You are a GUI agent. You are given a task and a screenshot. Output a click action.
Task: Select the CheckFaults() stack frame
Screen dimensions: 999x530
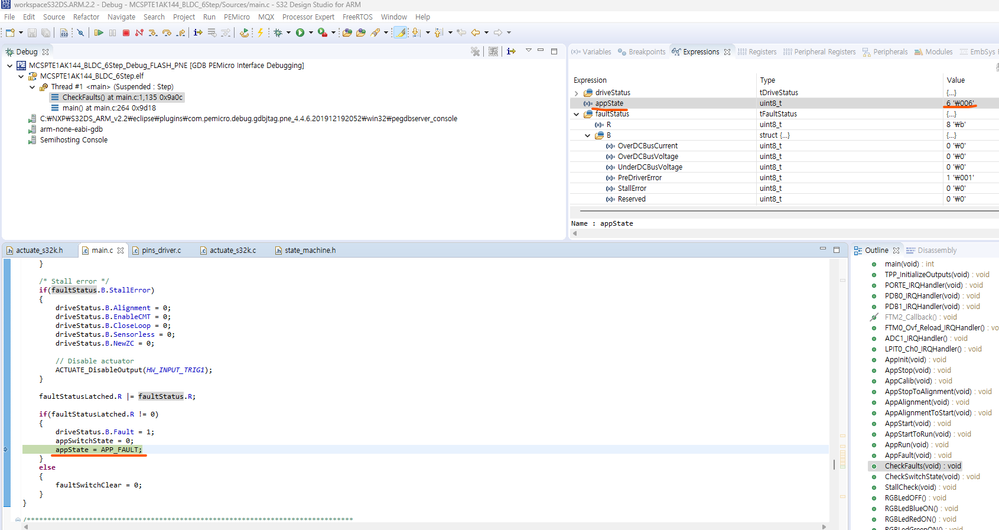pos(117,97)
